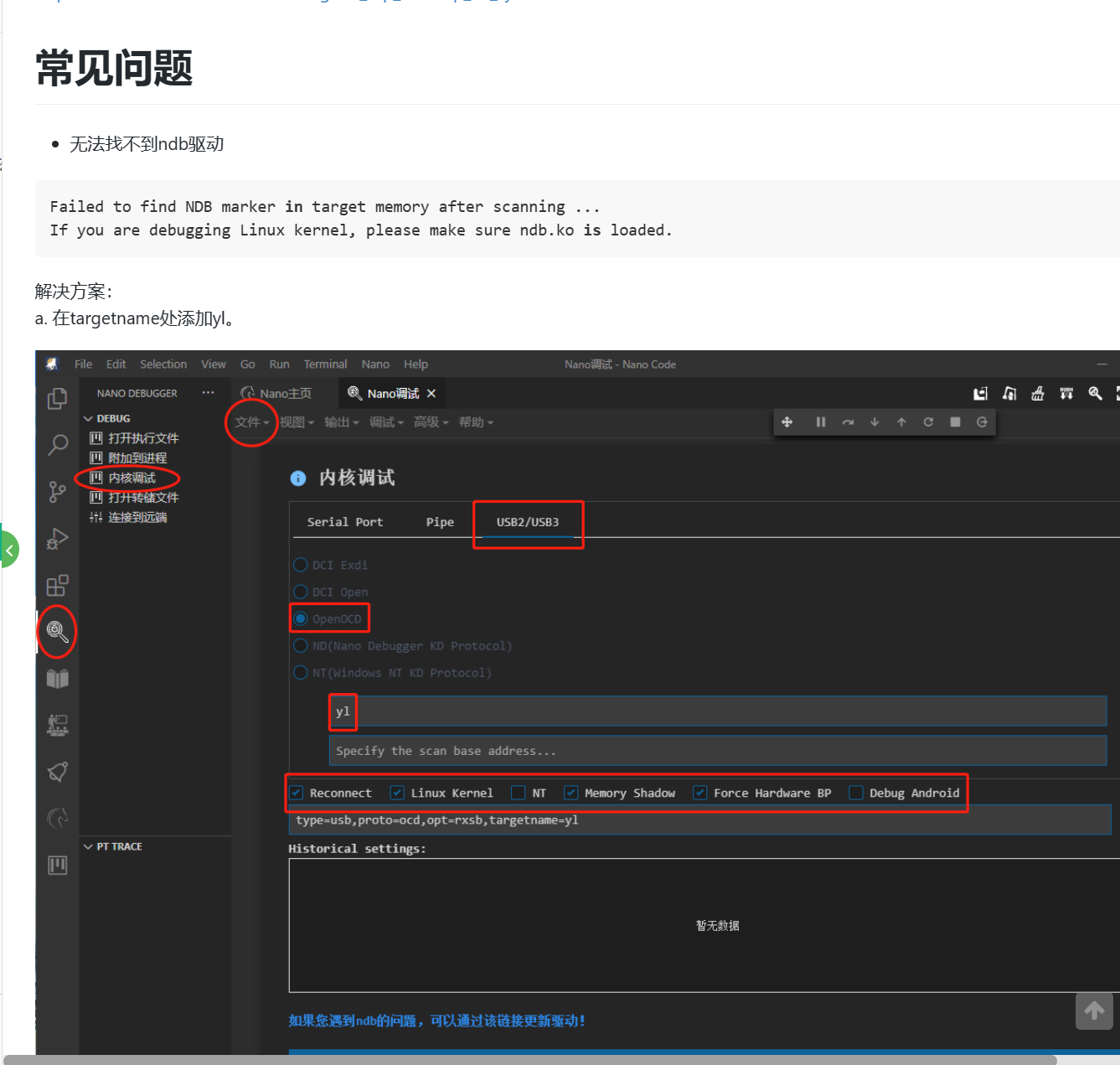
Task: Enable the NT checkbox
Action: click(519, 793)
